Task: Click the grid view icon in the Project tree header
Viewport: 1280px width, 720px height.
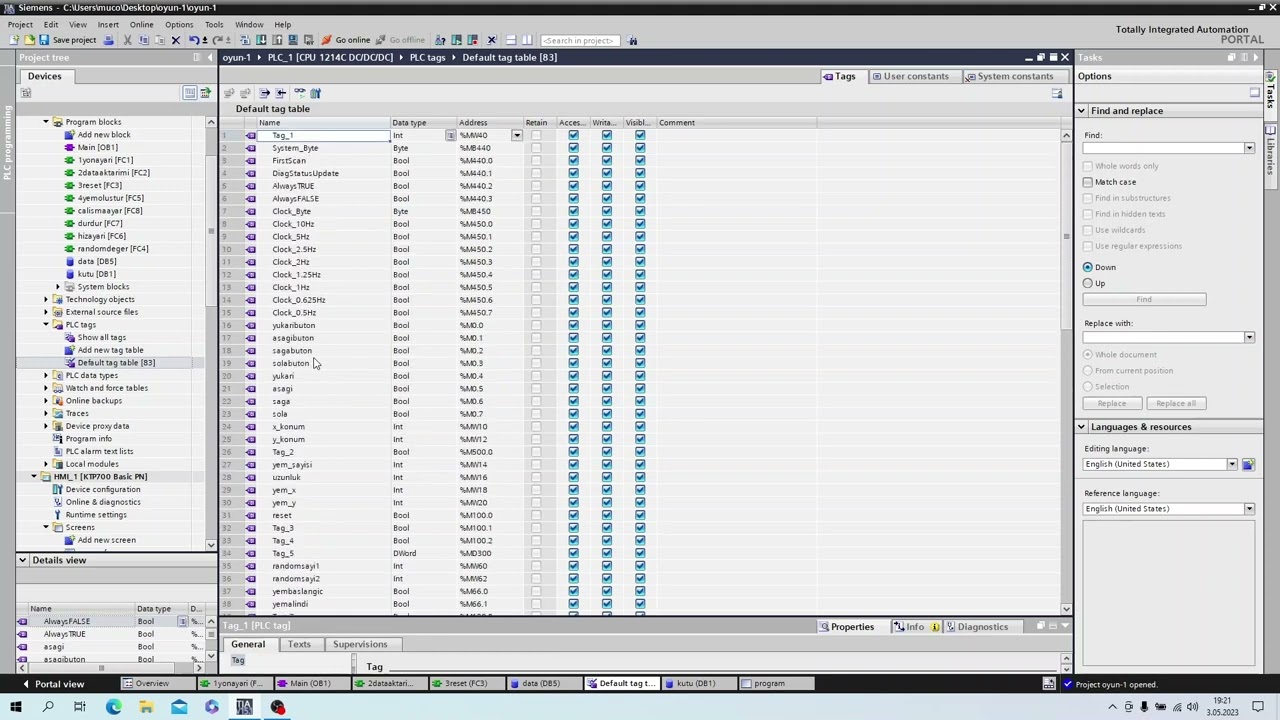Action: click(x=189, y=93)
